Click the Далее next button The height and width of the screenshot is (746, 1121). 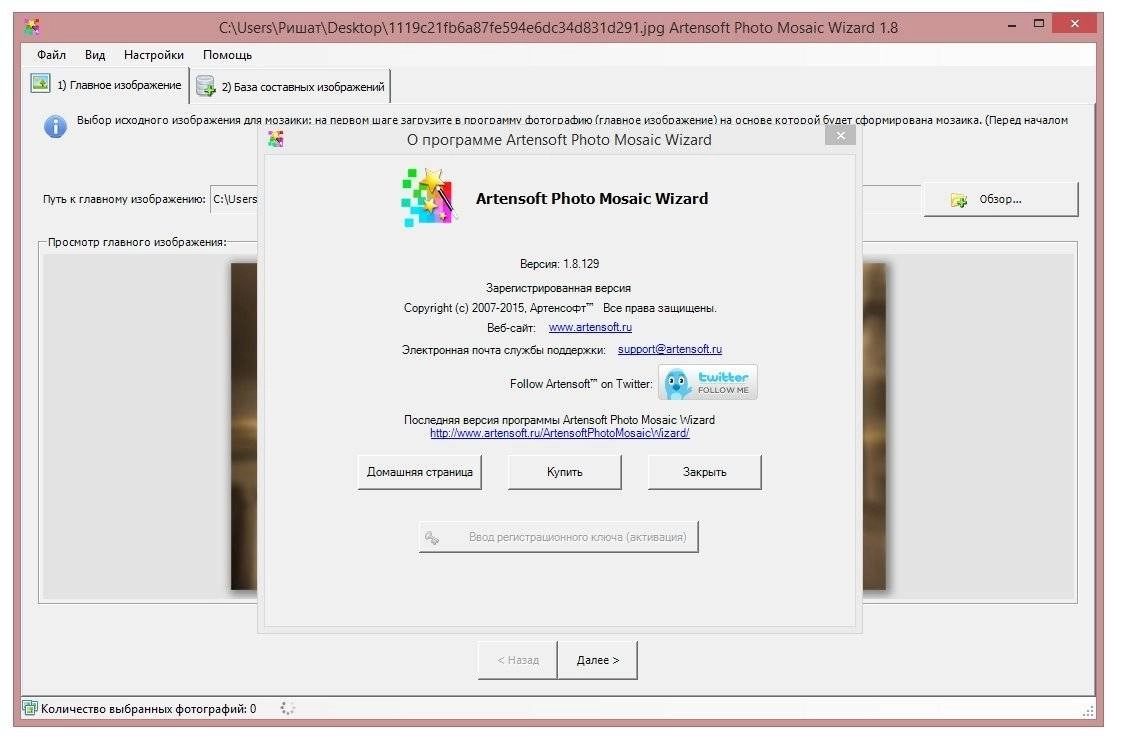[598, 660]
